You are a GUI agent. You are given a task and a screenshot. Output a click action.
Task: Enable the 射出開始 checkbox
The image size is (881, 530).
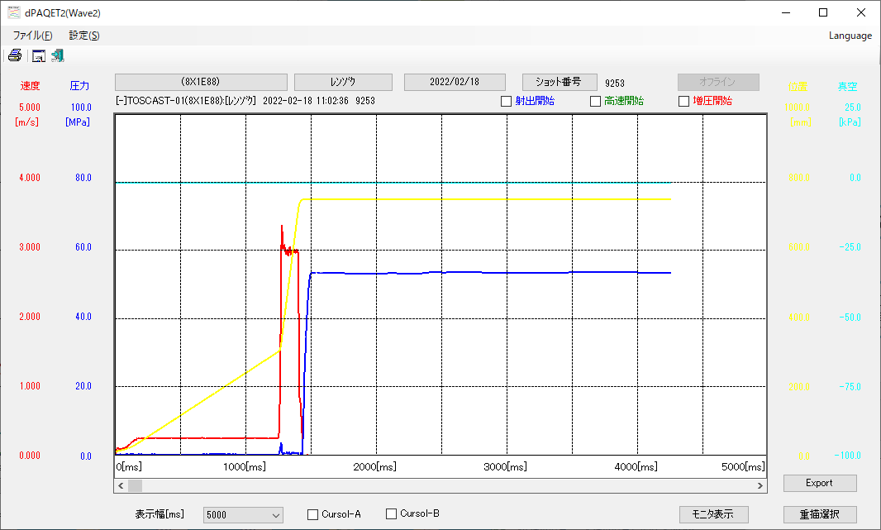507,101
